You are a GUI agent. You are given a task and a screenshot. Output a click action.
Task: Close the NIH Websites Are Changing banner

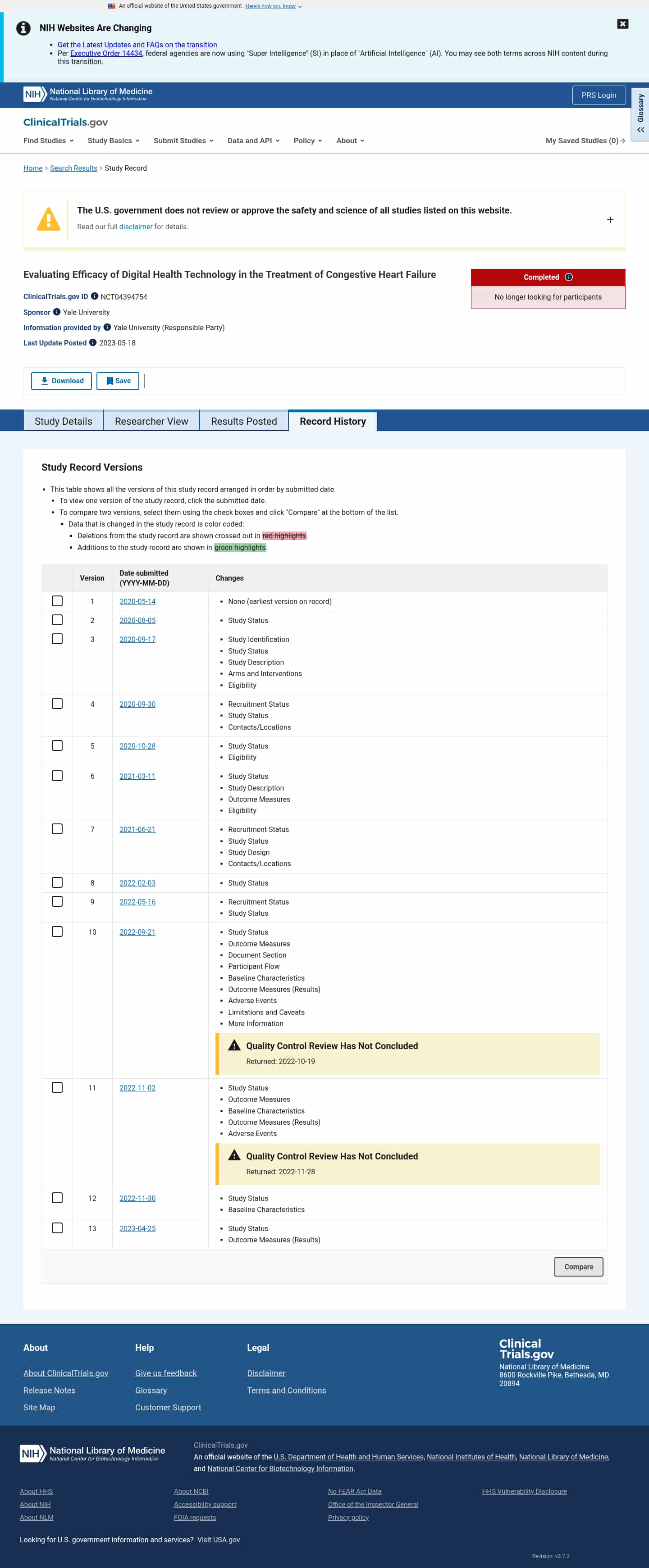622,24
